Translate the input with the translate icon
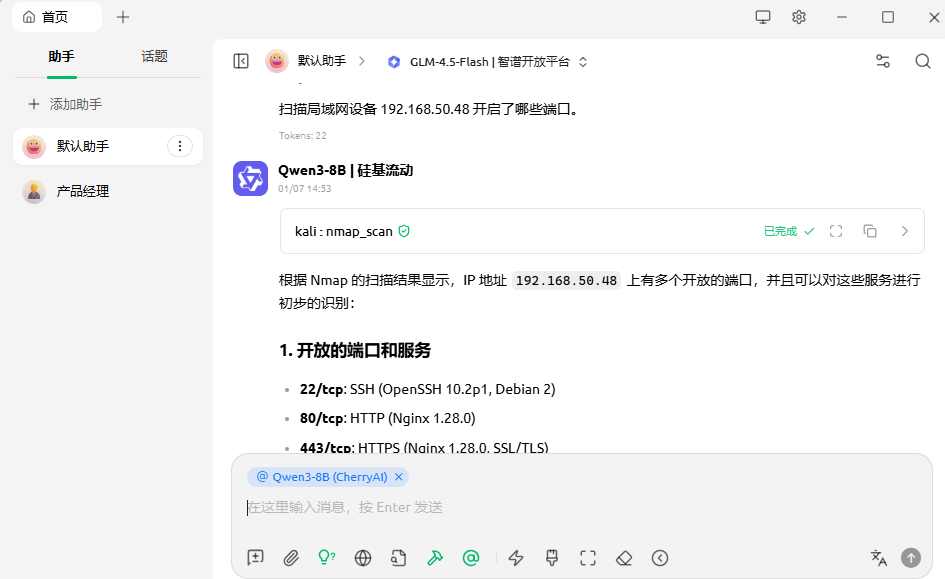 click(879, 558)
